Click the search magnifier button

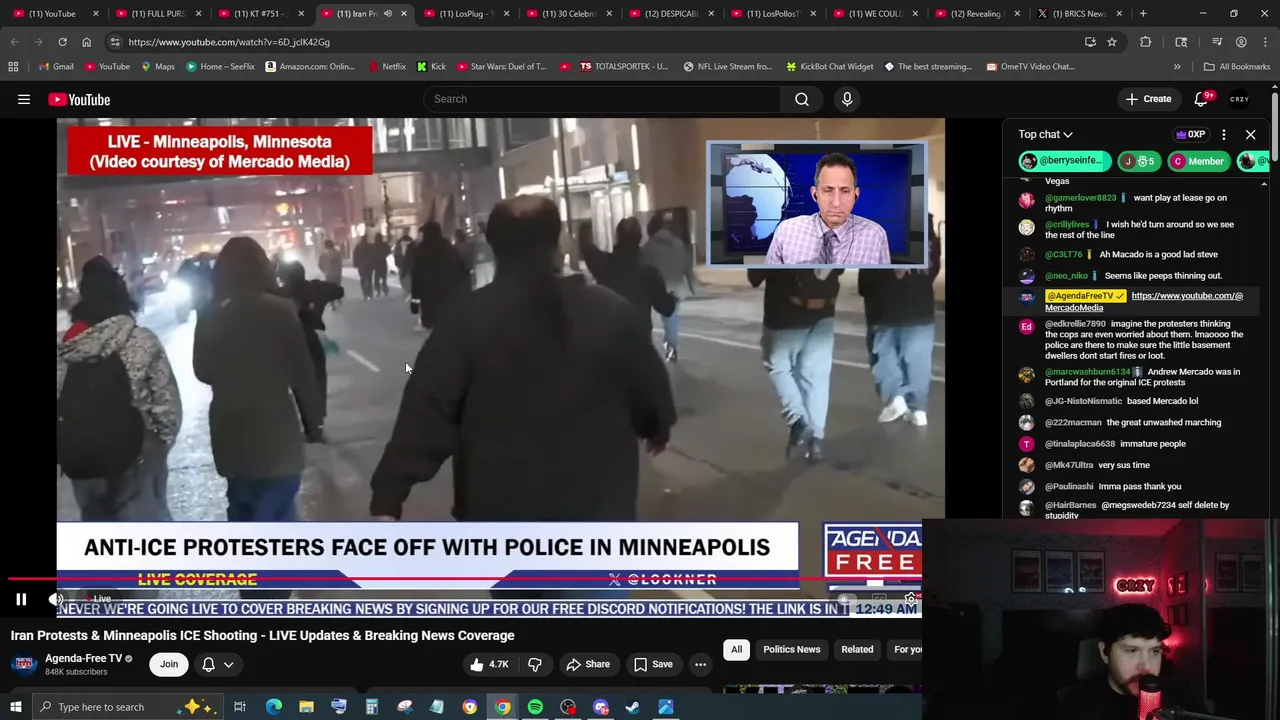coord(802,99)
